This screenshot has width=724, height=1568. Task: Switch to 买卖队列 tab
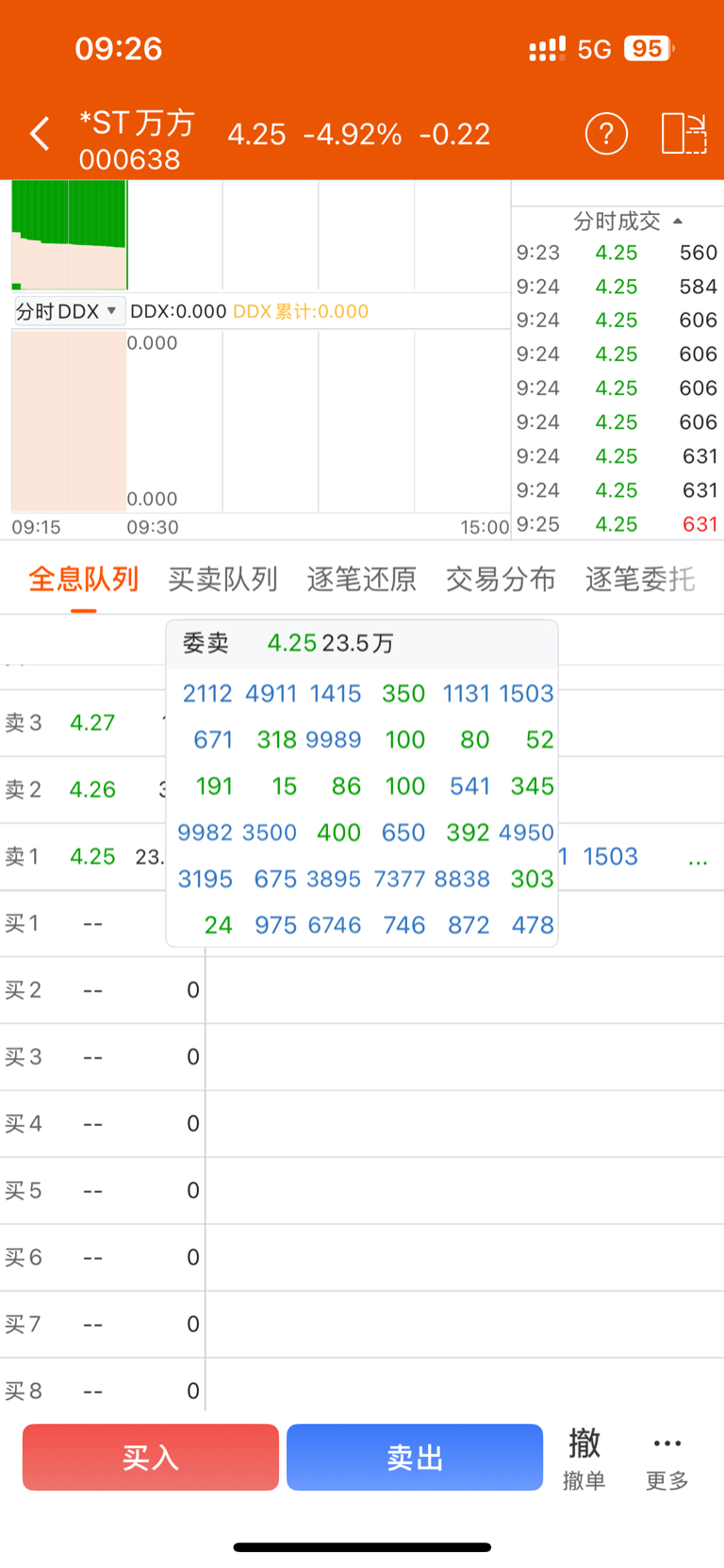click(222, 579)
